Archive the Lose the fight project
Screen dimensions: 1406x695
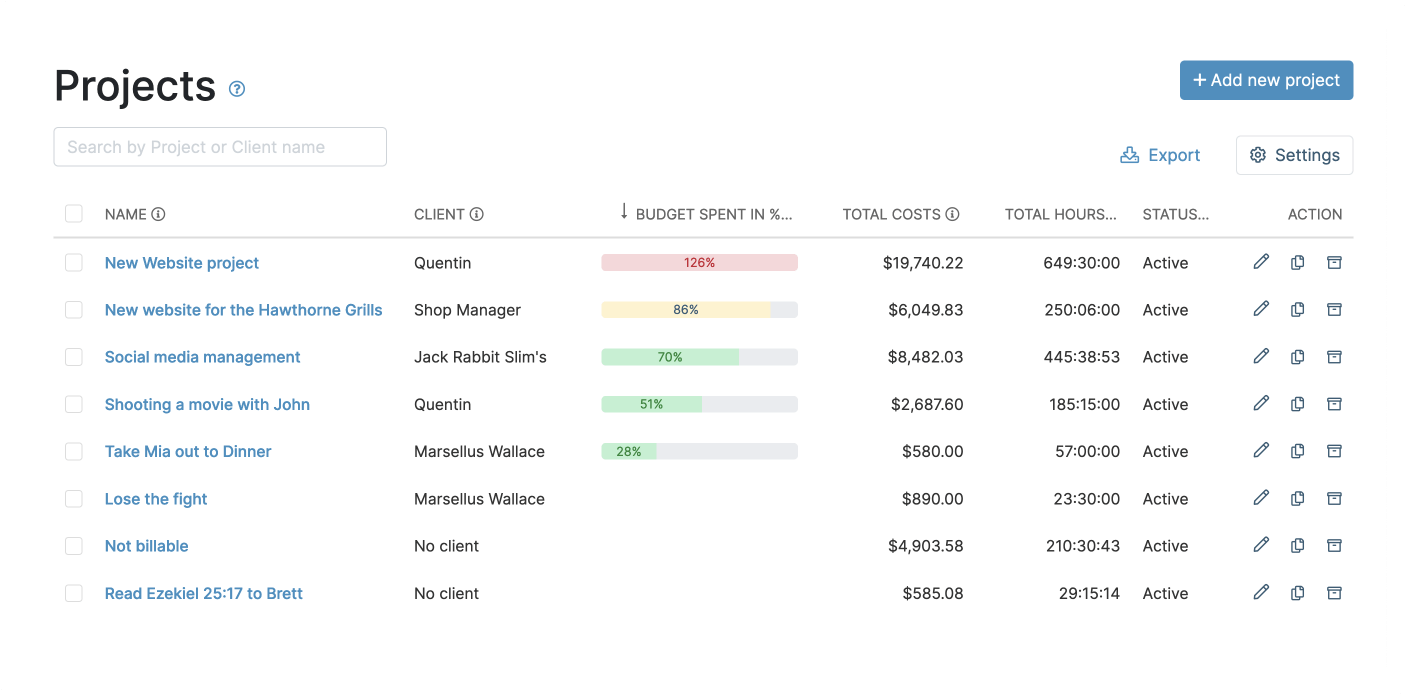click(1334, 498)
